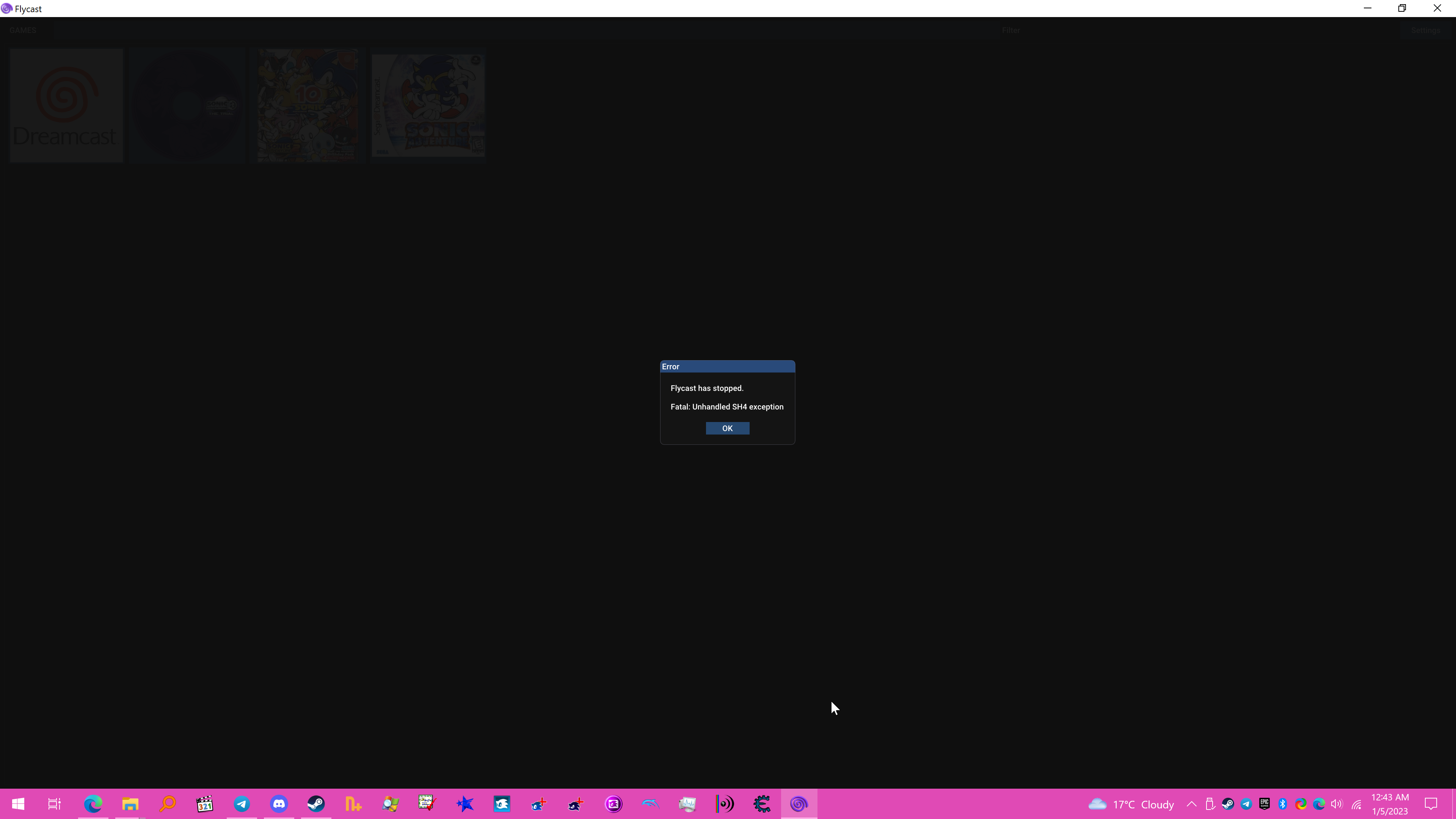The width and height of the screenshot is (1456, 819).
Task: Click the 17°C Cloudy weather widget
Action: (1130, 804)
